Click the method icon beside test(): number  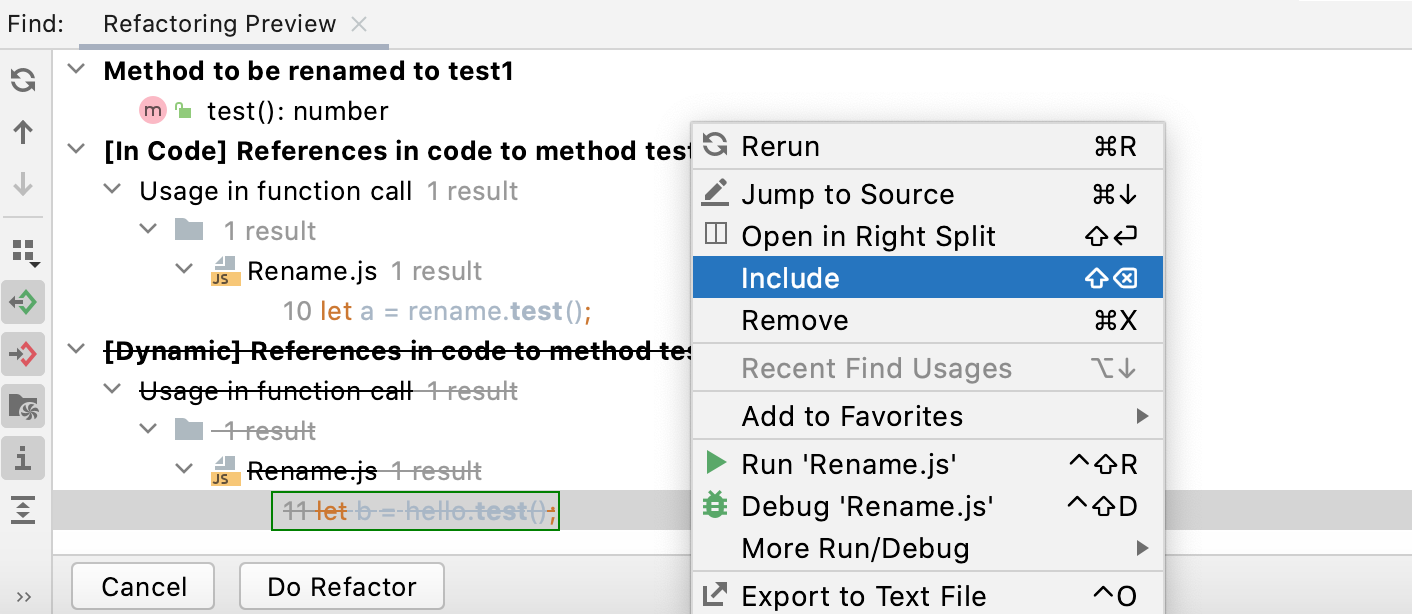click(x=151, y=110)
